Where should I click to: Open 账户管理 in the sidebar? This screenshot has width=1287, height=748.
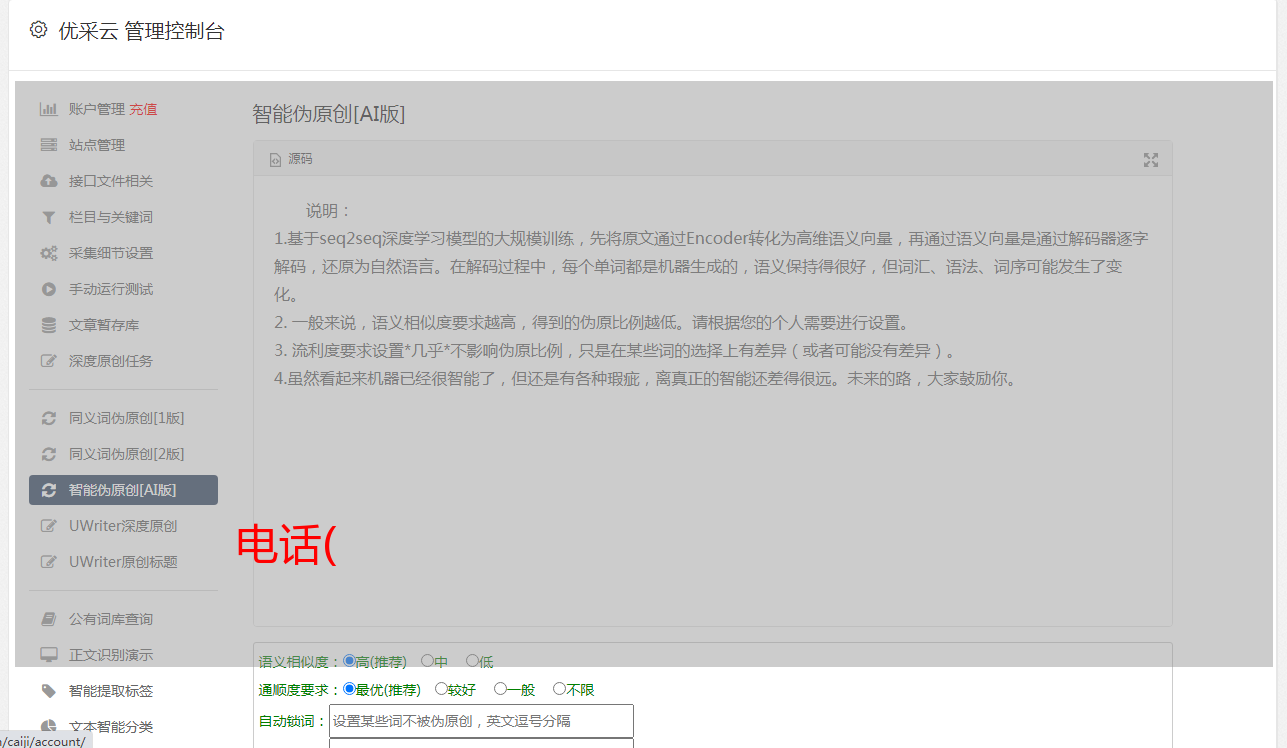pyautogui.click(x=97, y=109)
